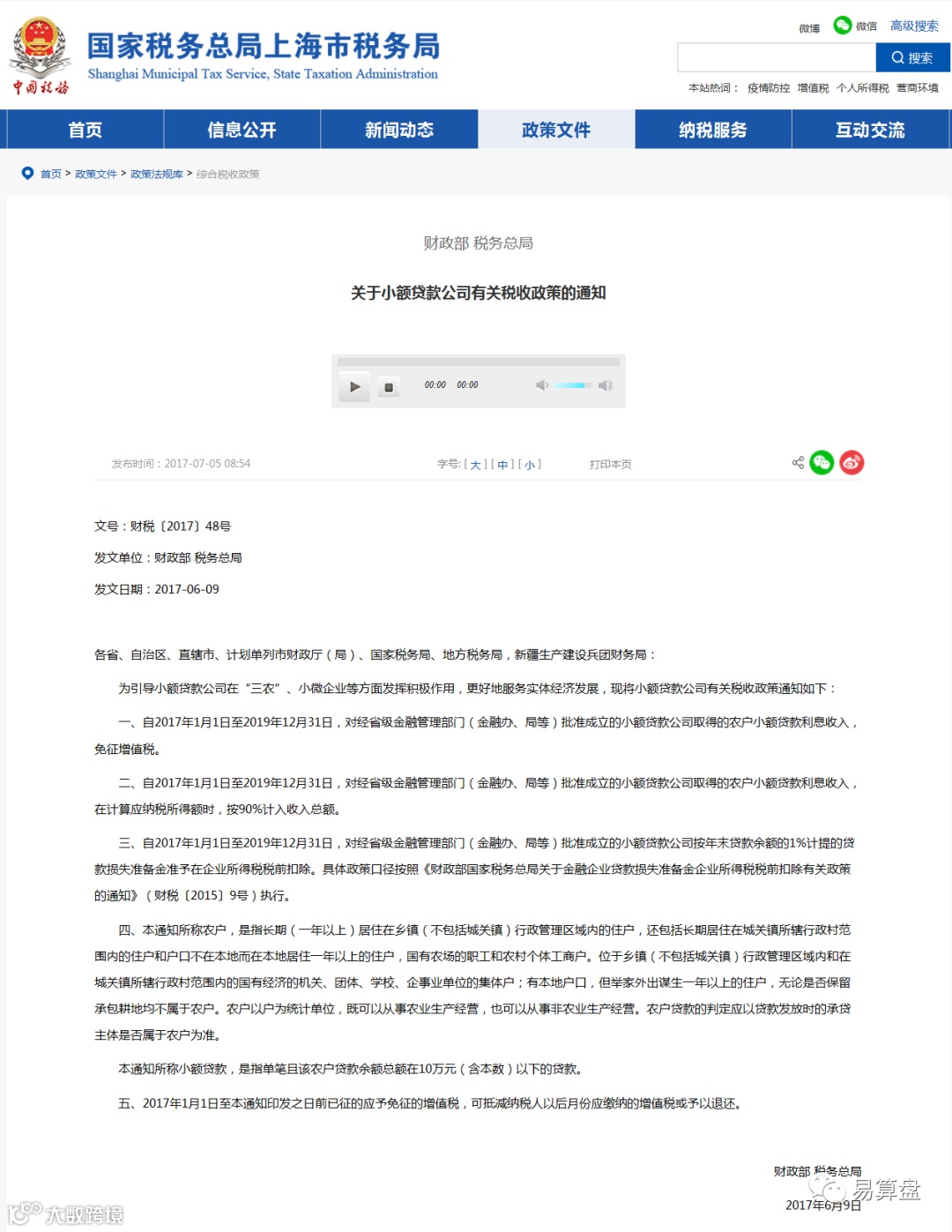Set font size to large 大

pyautogui.click(x=475, y=465)
